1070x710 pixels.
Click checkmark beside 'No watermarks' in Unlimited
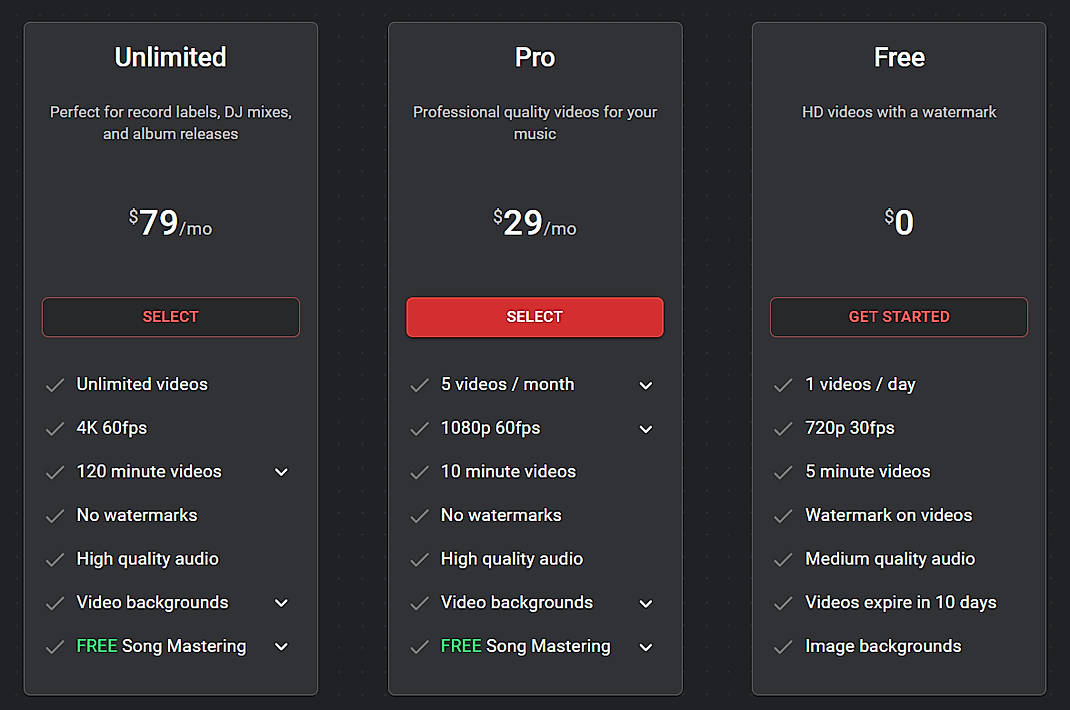[55, 516]
